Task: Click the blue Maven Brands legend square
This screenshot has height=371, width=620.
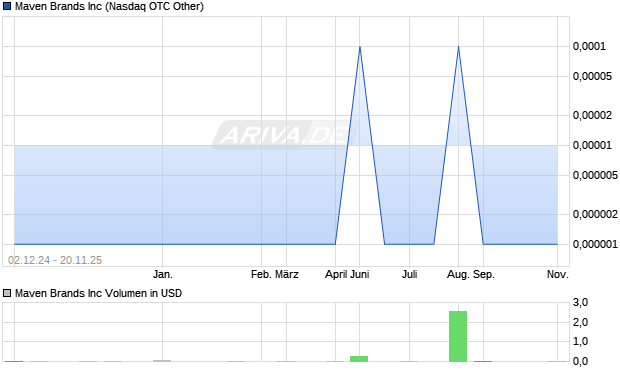Action: pos(7,6)
